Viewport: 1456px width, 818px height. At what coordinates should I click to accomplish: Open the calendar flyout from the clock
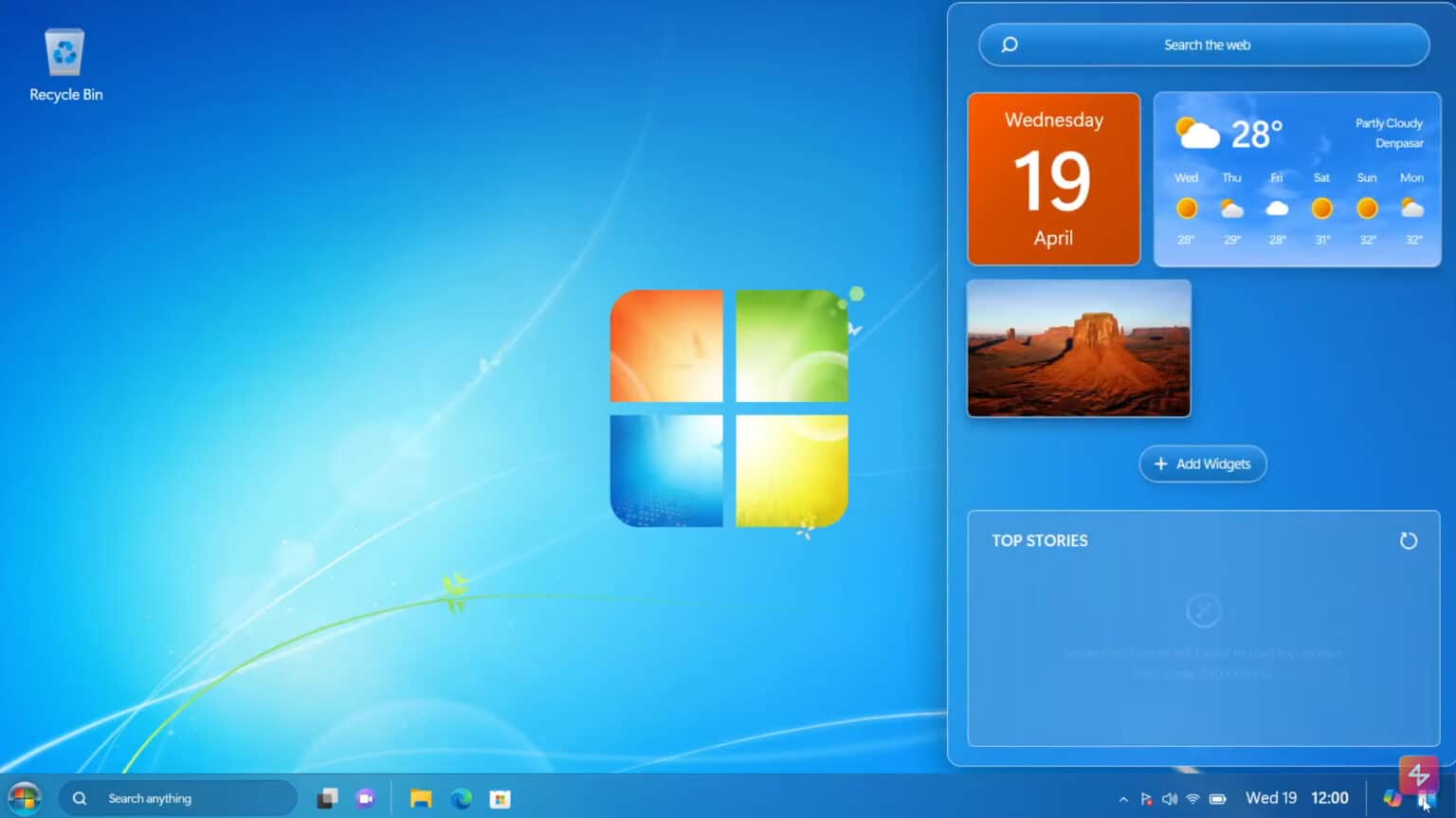pos(1300,798)
